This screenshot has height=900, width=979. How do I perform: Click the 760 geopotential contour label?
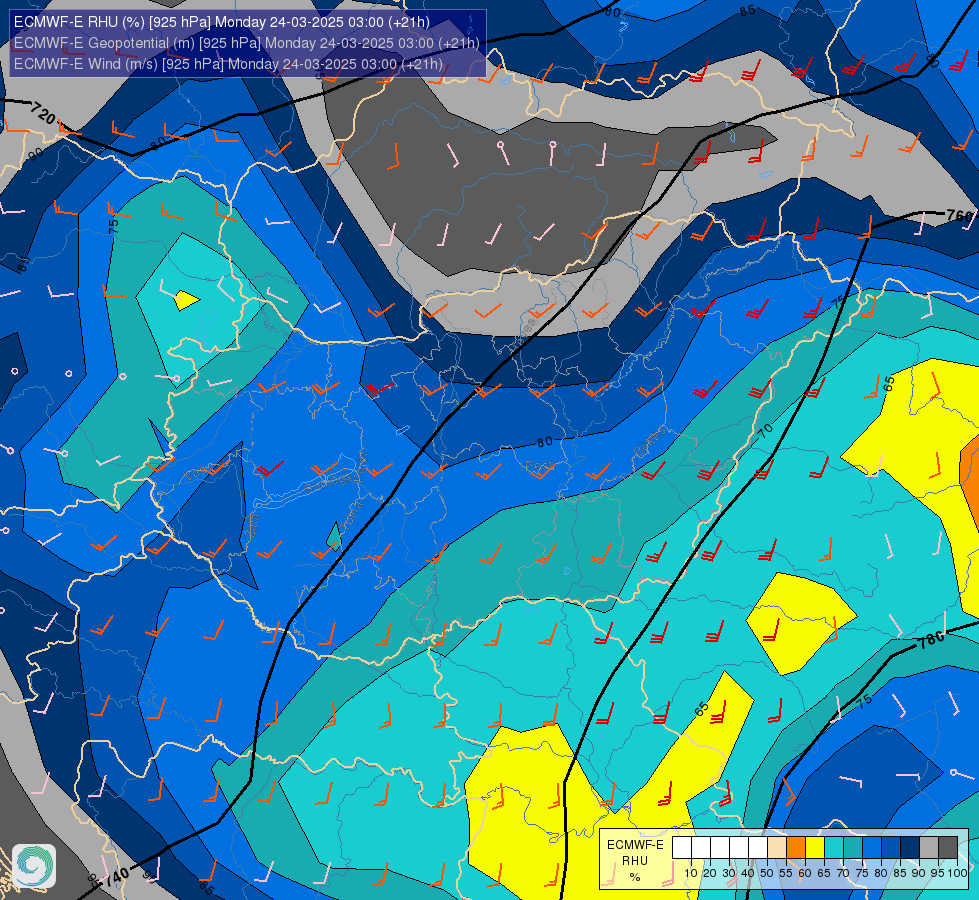point(960,215)
